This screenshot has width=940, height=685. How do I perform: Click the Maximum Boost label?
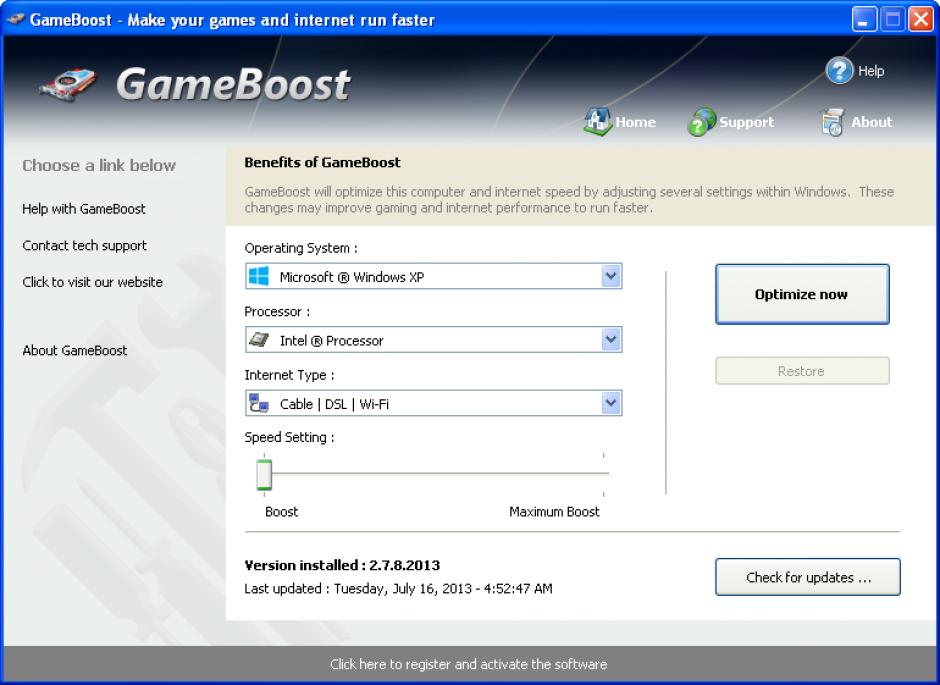[x=554, y=512]
